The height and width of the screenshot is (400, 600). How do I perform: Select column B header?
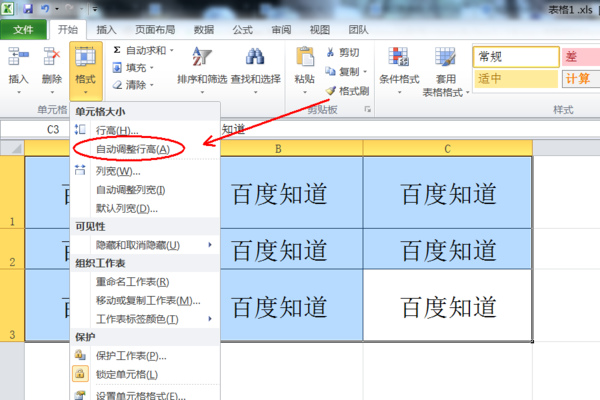(x=291, y=149)
